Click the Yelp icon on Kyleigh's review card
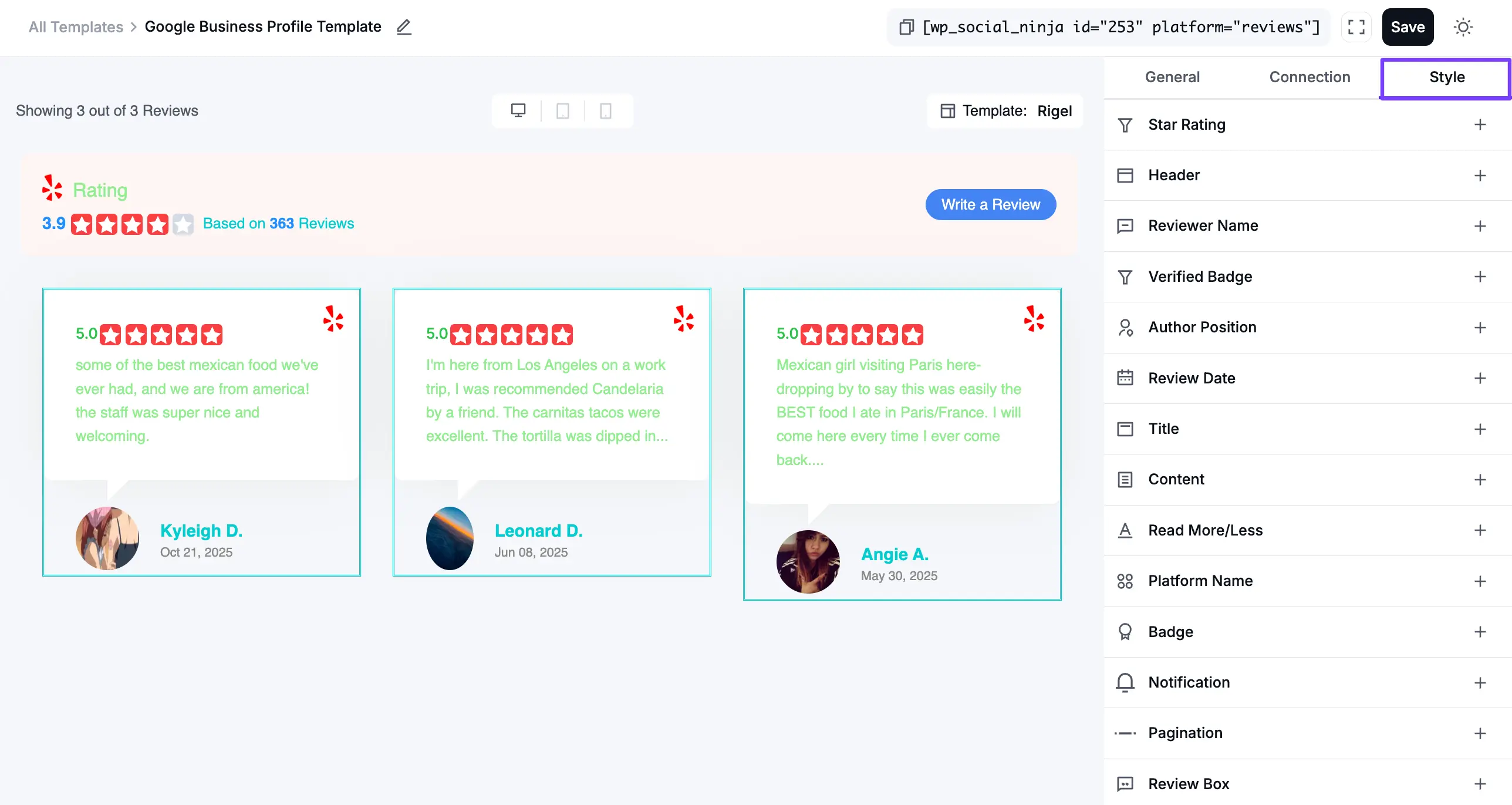The height and width of the screenshot is (805, 1512). click(x=333, y=319)
